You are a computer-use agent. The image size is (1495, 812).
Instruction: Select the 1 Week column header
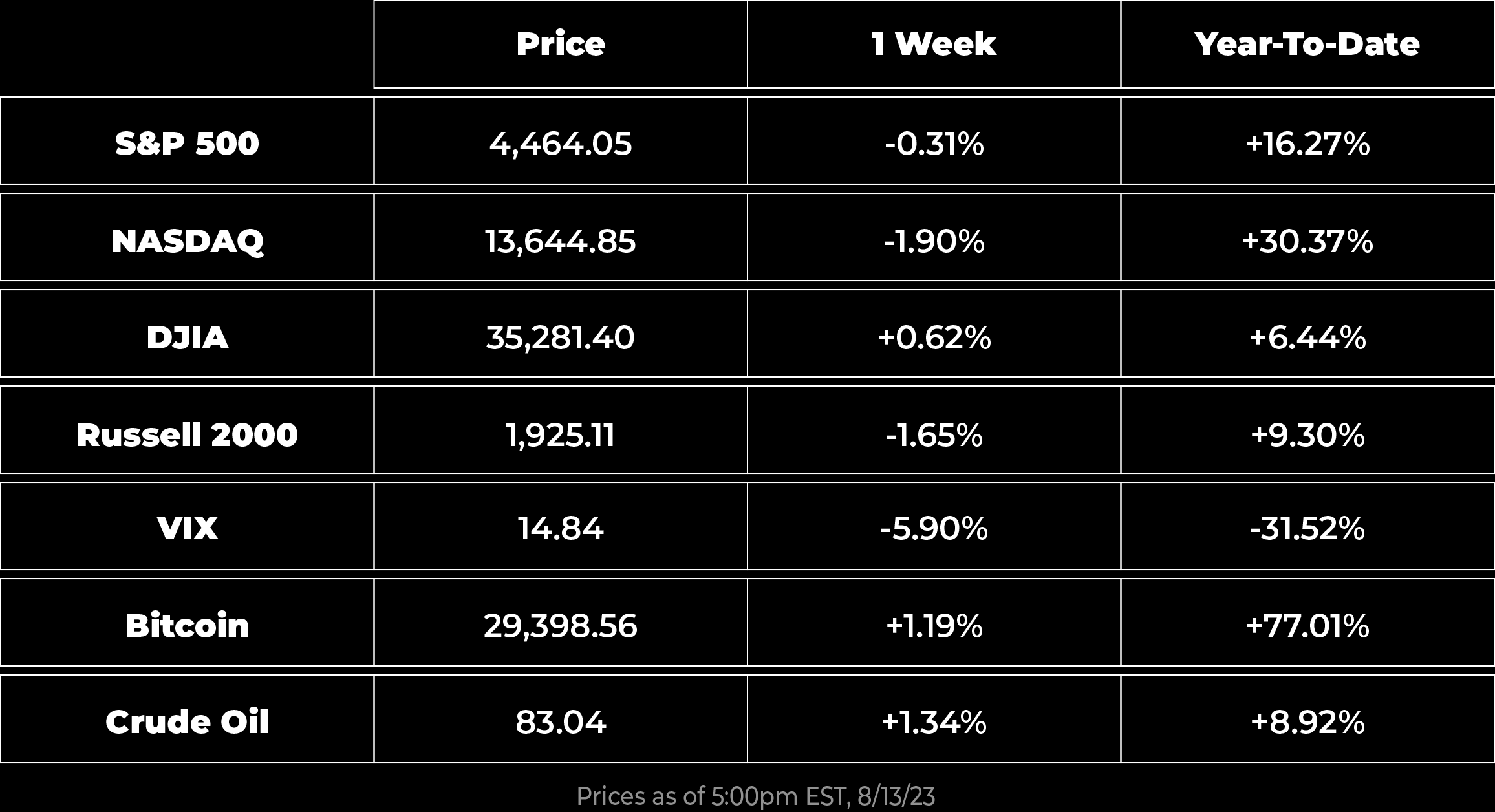click(934, 44)
